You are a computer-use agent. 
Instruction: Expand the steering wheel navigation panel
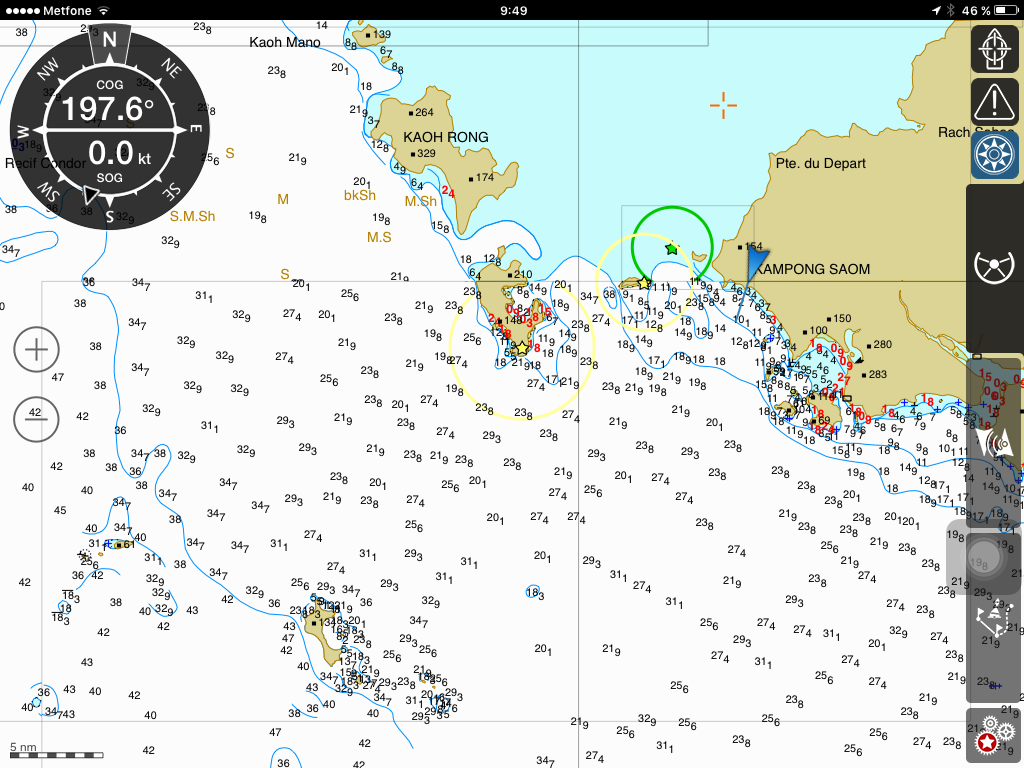pyautogui.click(x=994, y=267)
